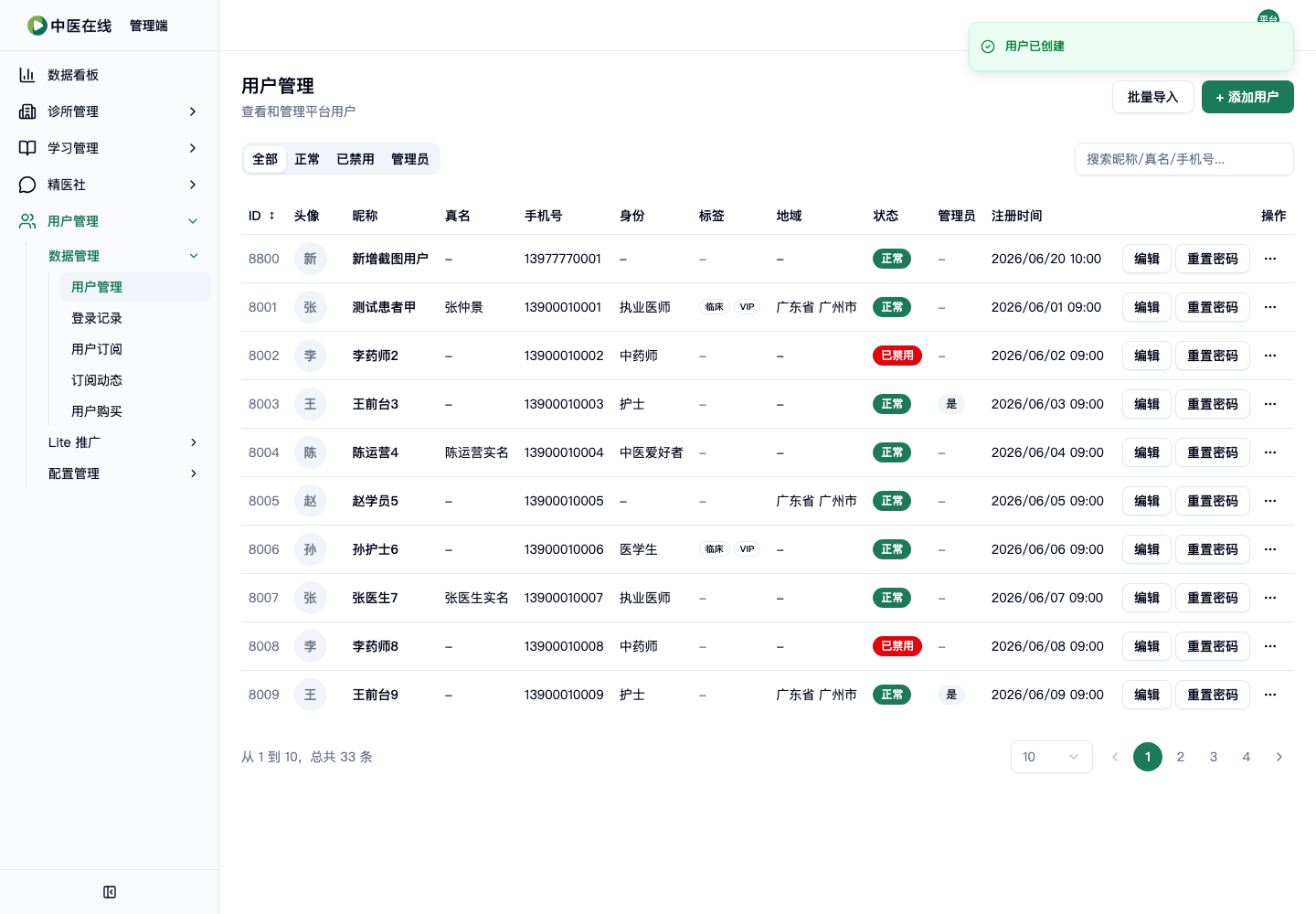Viewport: 1316px width, 914px height.
Task: Expand the 精医社 menu chevron
Action: click(193, 185)
